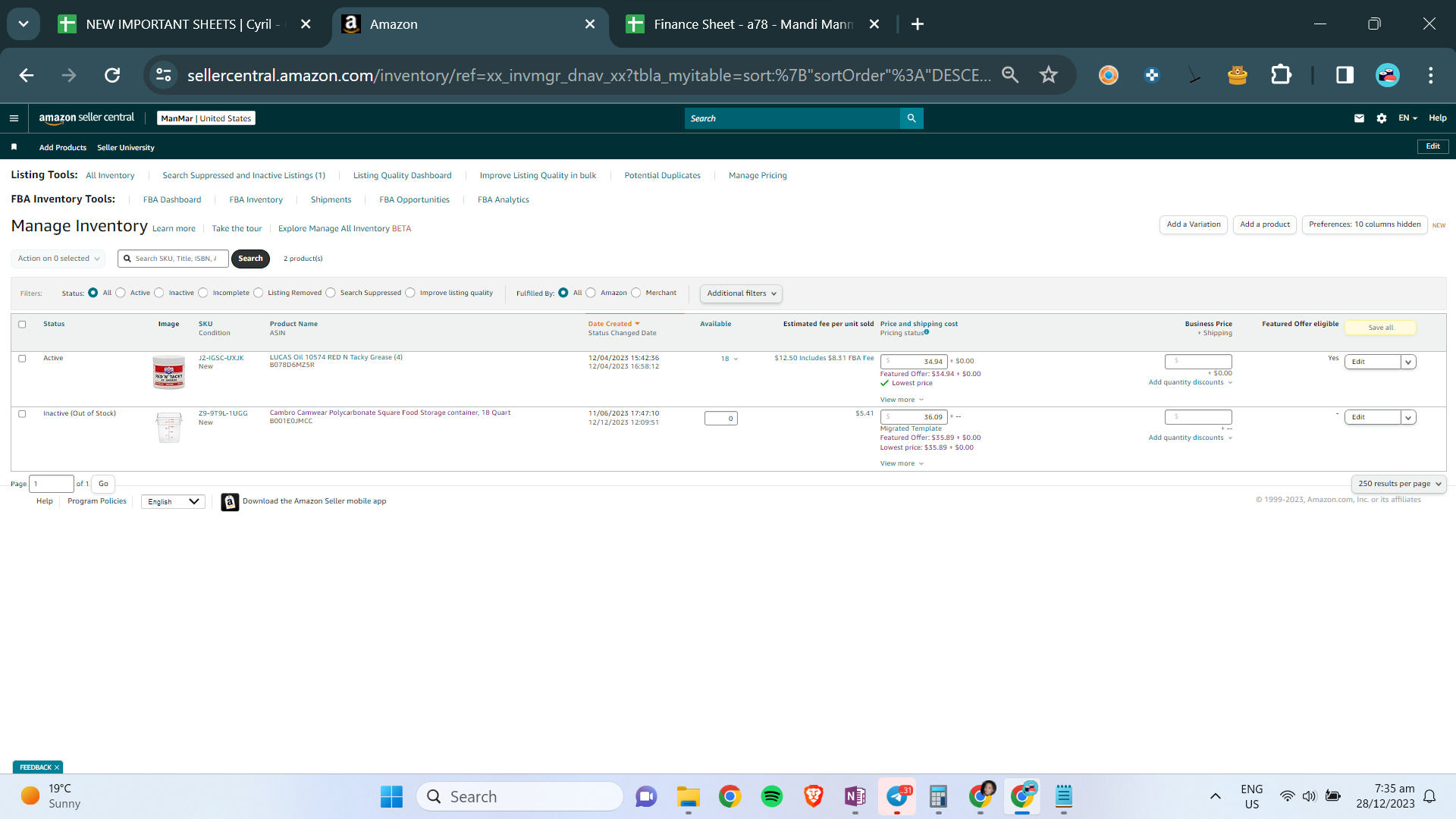Choose the Listing Removed status filter
Image resolution: width=1456 pixels, height=819 pixels.
tap(259, 293)
